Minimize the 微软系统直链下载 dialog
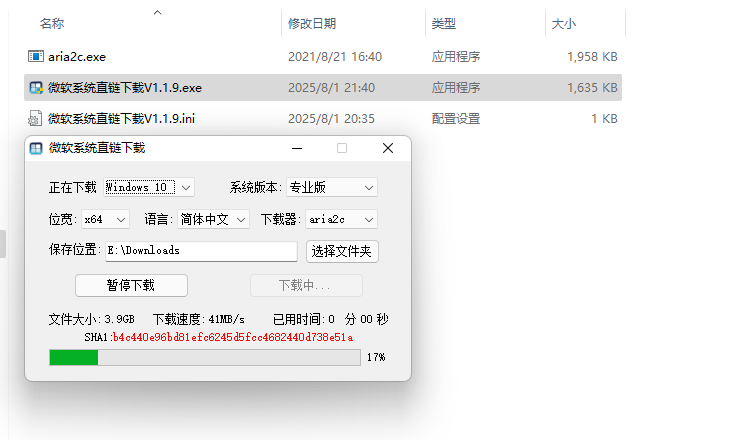 click(297, 148)
